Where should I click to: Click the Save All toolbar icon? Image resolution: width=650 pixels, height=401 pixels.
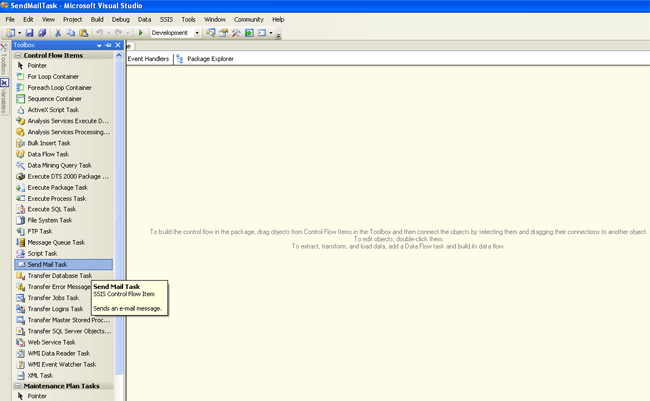pos(42,33)
